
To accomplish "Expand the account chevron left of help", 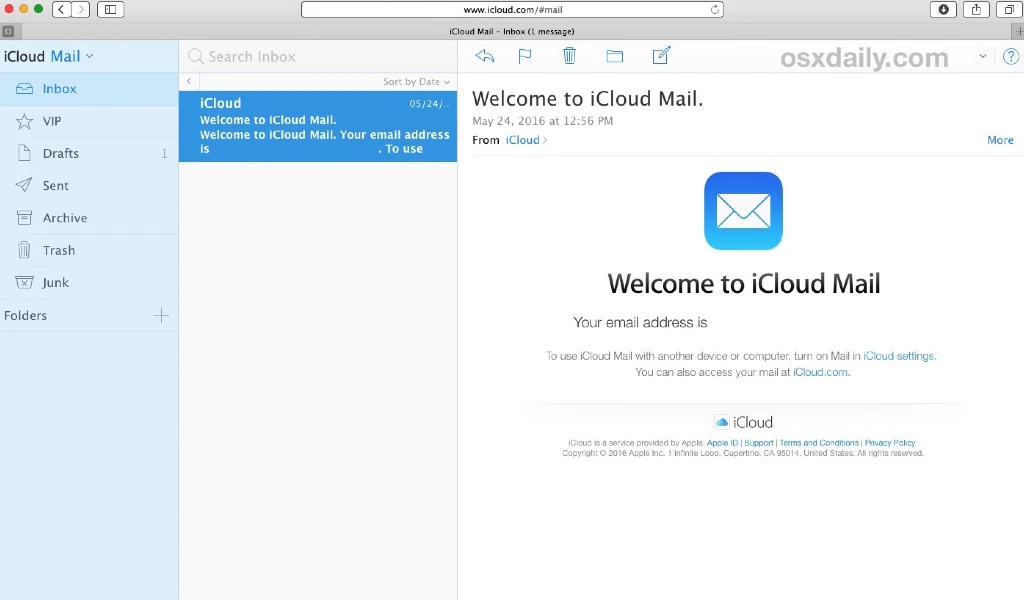I will [x=982, y=56].
